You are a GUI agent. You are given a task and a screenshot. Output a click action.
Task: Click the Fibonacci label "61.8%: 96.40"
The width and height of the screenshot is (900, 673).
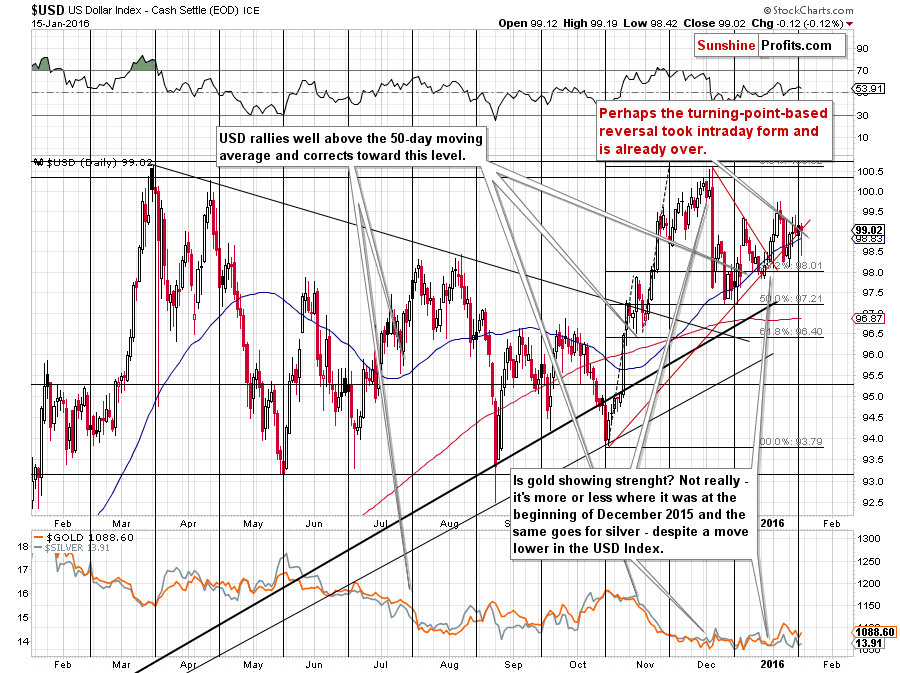[791, 332]
